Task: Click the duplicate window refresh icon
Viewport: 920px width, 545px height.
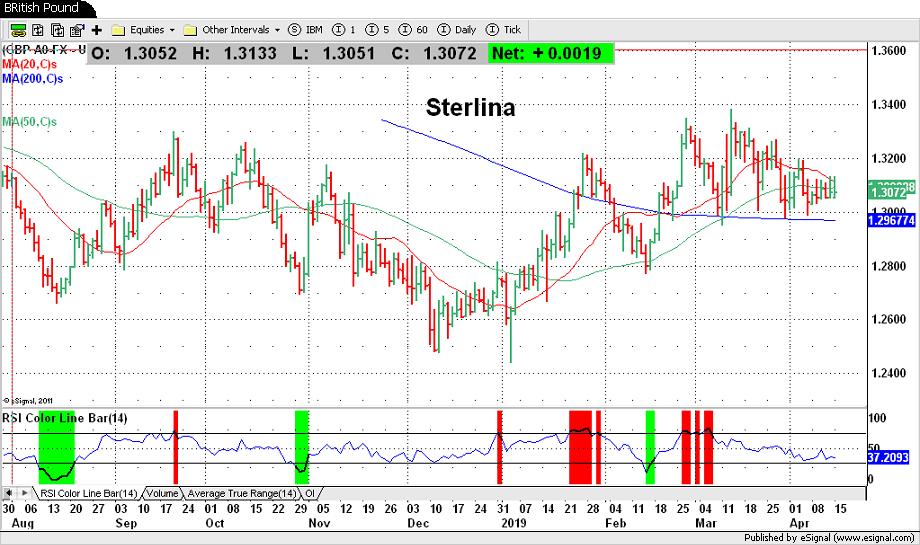Action: click(58, 30)
